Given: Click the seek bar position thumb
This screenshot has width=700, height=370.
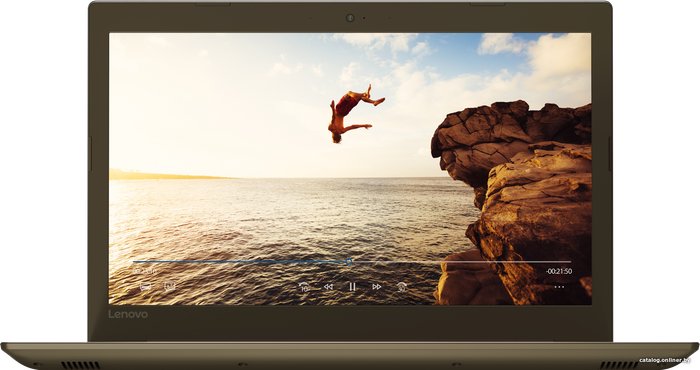Looking at the screenshot, I should tap(349, 262).
